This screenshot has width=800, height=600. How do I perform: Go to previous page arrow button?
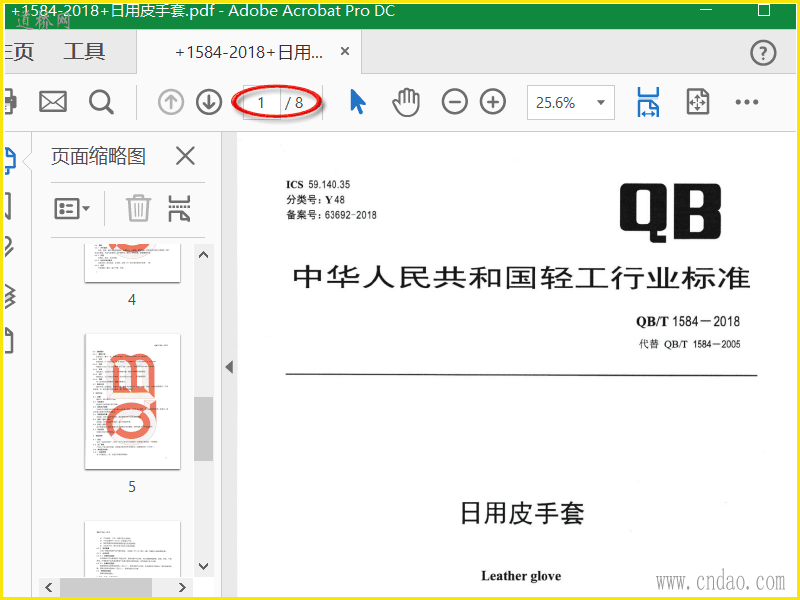click(x=170, y=102)
